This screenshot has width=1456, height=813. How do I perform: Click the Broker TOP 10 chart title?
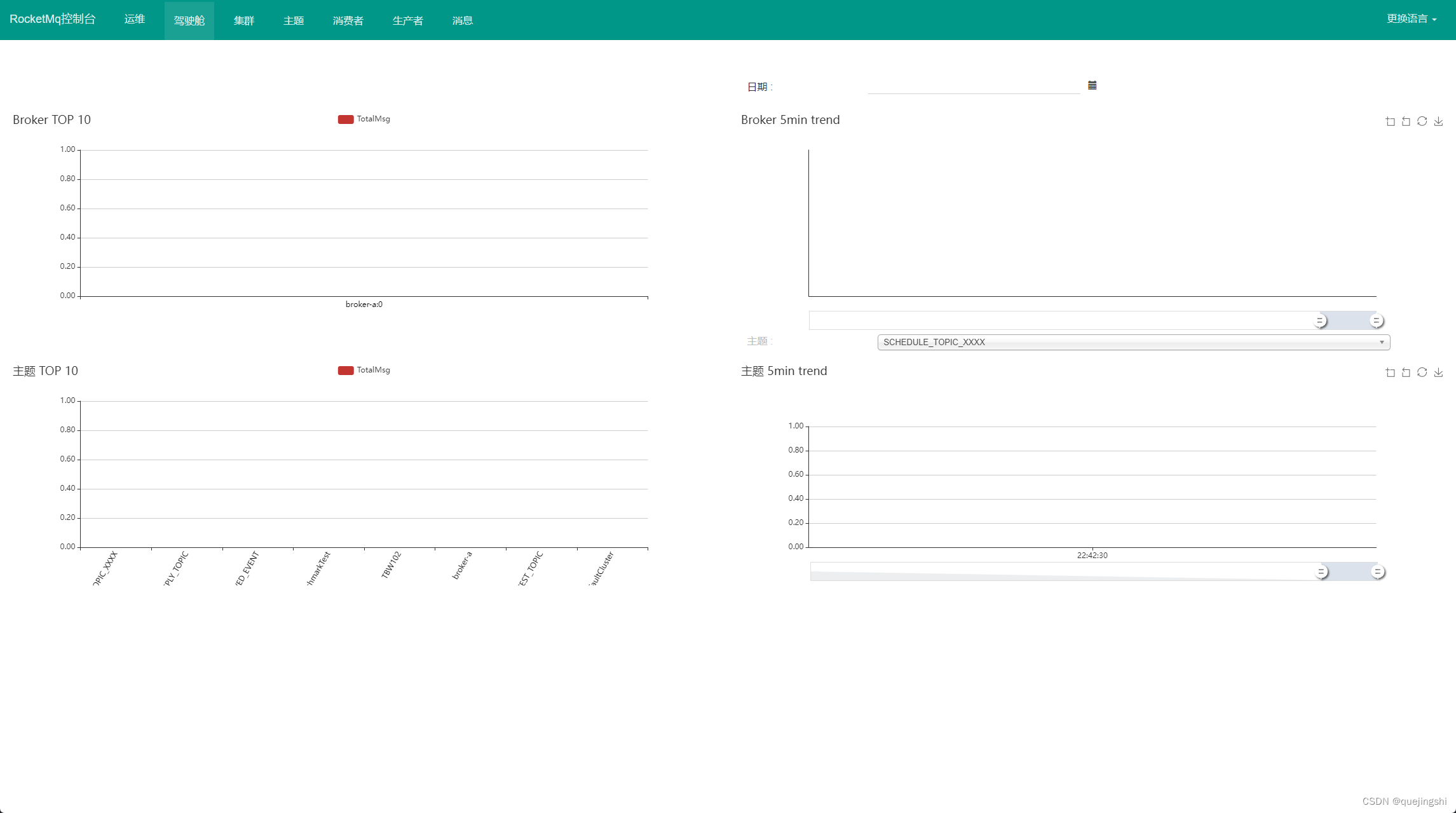(x=52, y=120)
